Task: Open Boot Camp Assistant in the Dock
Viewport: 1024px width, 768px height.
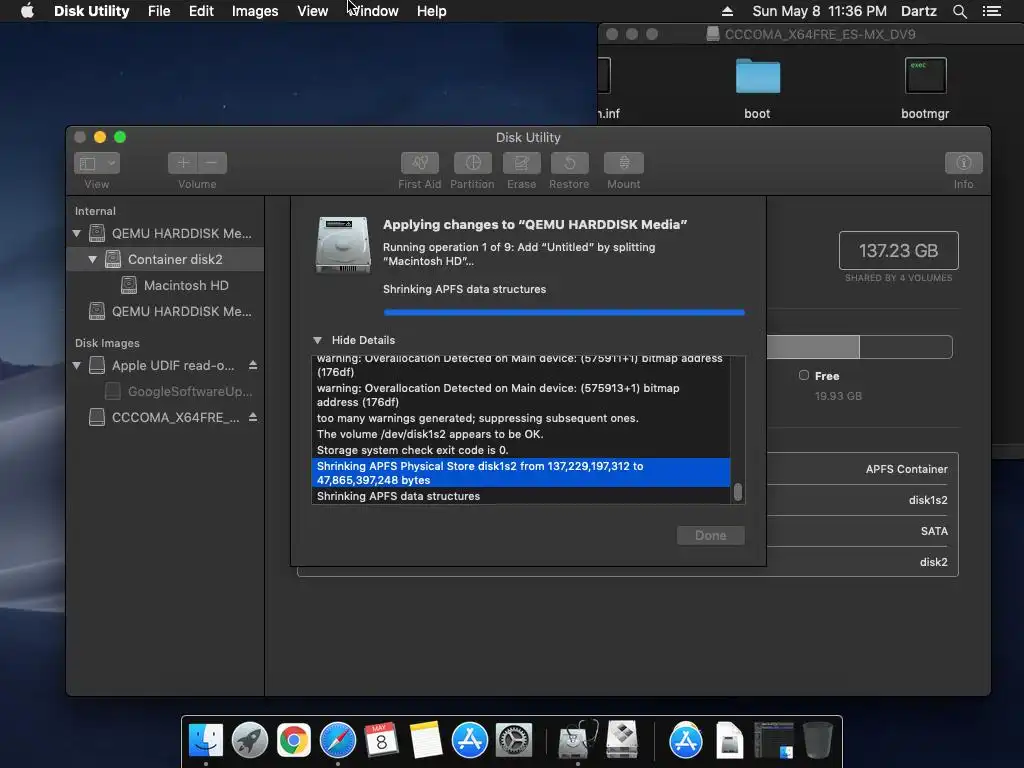Action: click(x=622, y=741)
